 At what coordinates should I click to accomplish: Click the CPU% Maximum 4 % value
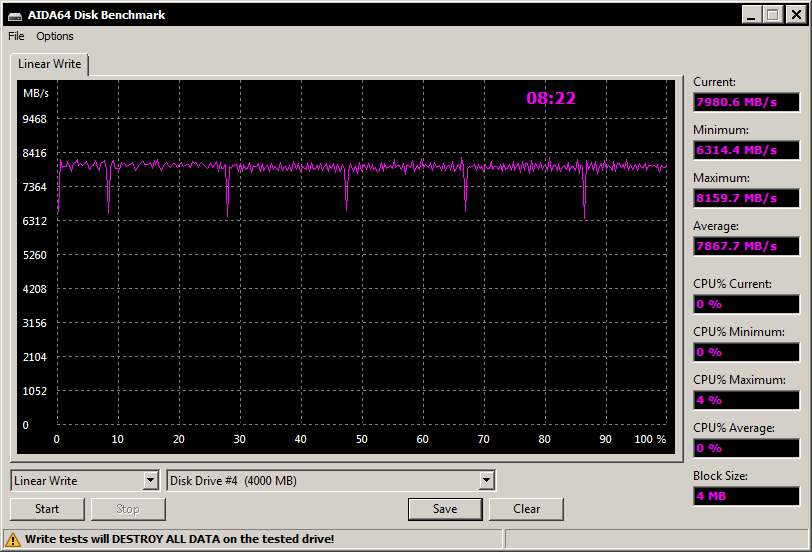tap(746, 400)
